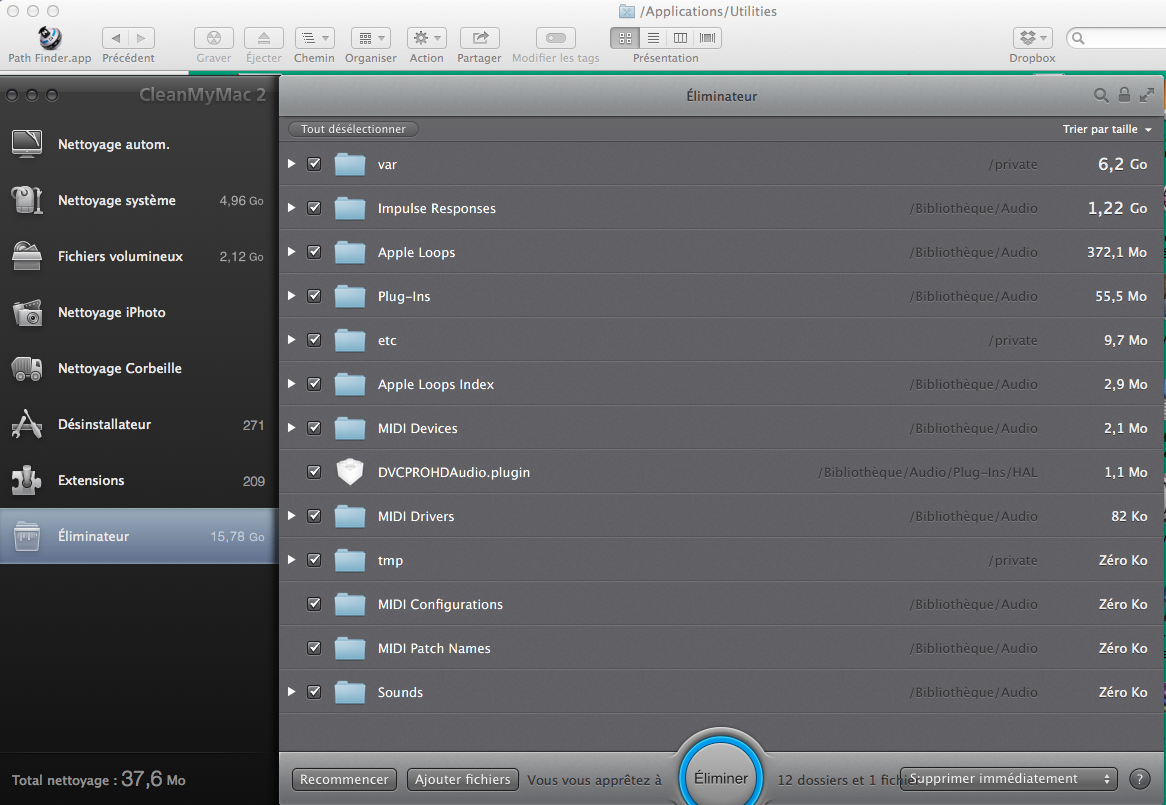Click Tout désélectionner button
This screenshot has width=1166, height=805.
click(353, 130)
